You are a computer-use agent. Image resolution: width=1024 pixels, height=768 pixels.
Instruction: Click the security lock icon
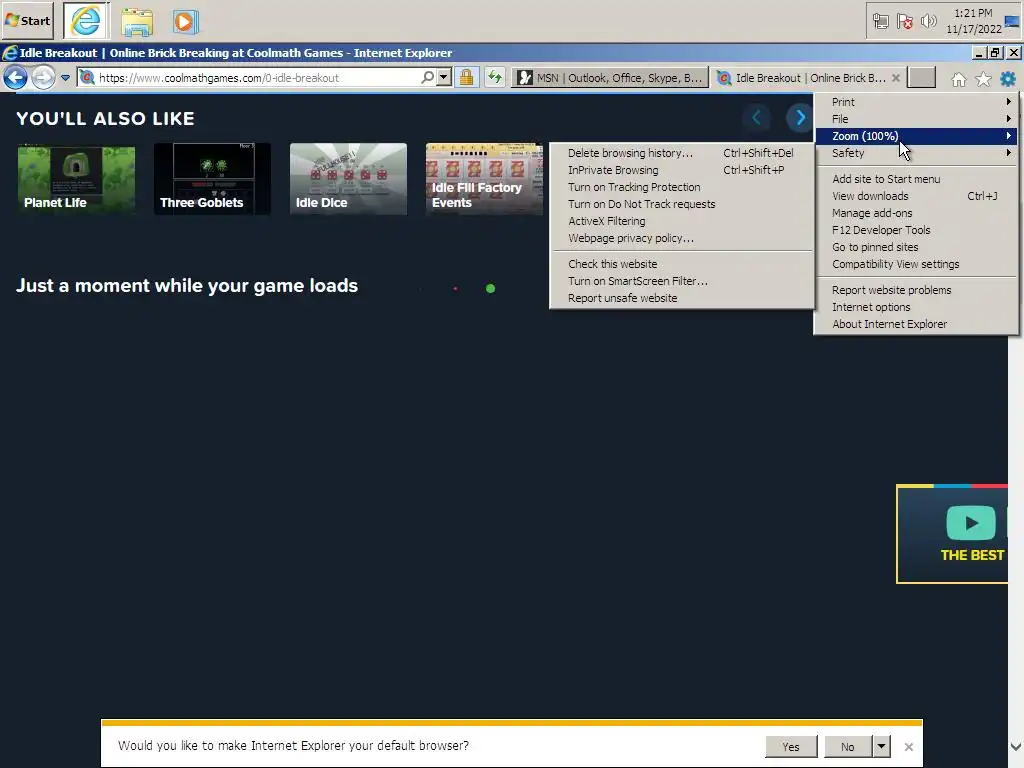[x=466, y=78]
